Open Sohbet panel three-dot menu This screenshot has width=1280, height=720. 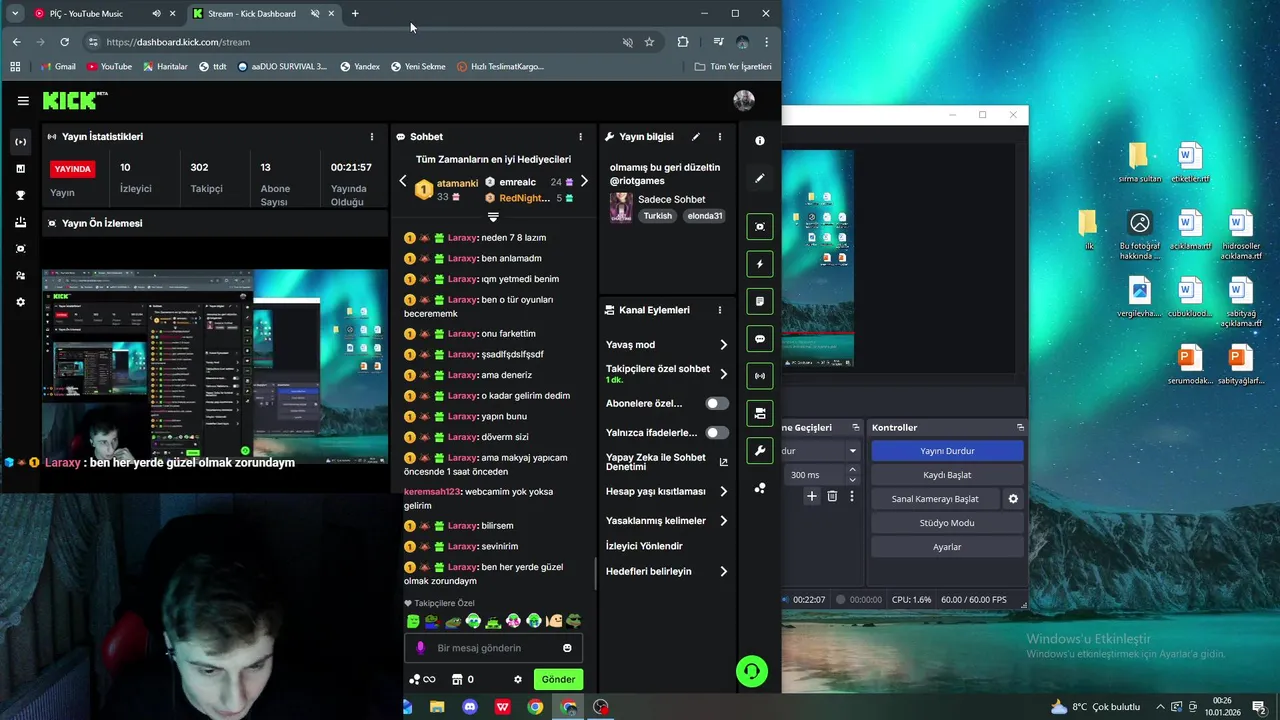click(x=580, y=137)
